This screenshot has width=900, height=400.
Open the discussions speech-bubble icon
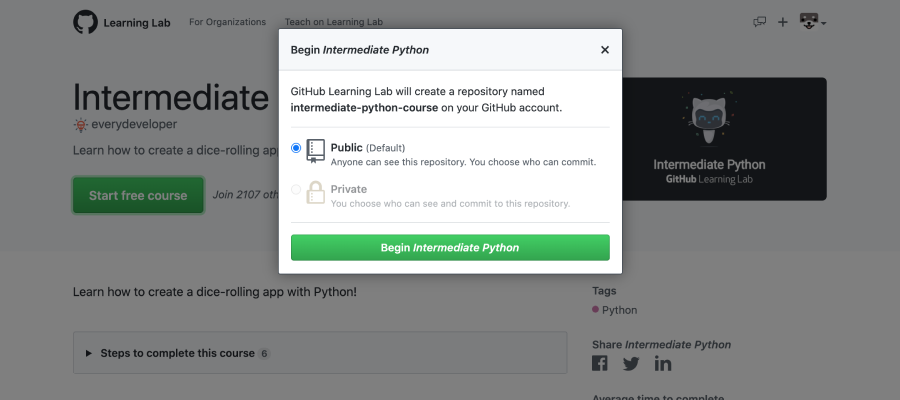click(759, 22)
